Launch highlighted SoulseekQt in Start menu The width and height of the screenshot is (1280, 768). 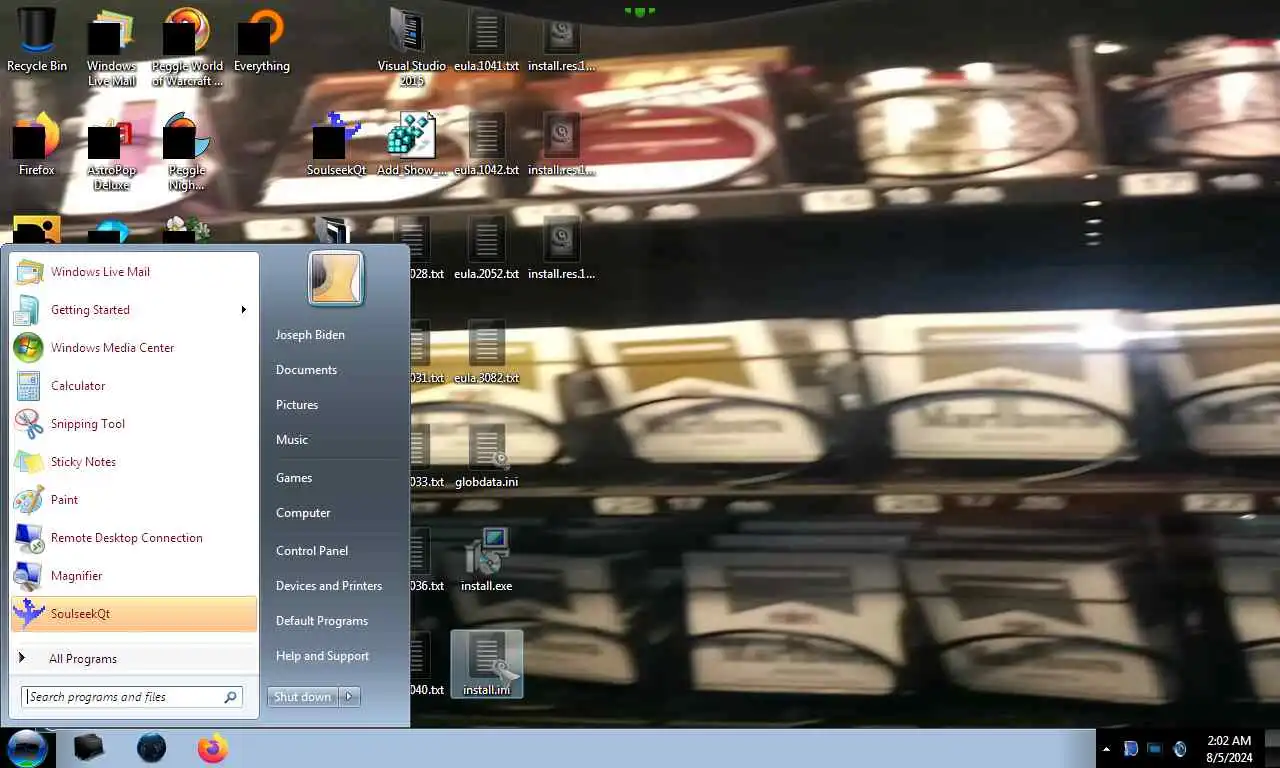(x=134, y=614)
